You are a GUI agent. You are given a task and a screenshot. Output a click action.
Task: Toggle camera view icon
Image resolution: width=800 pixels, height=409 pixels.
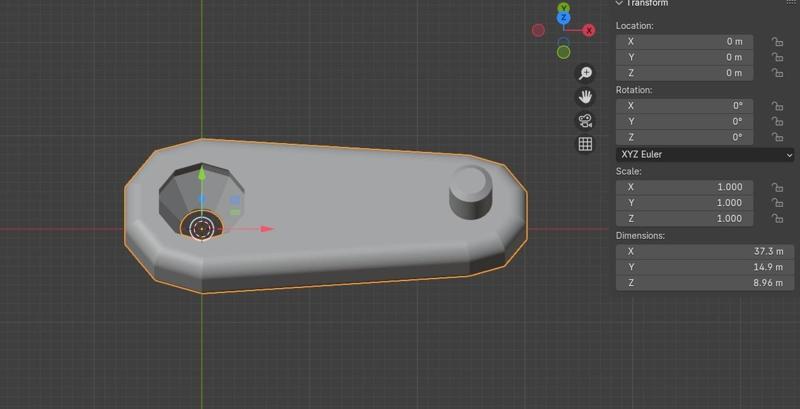pyautogui.click(x=585, y=121)
